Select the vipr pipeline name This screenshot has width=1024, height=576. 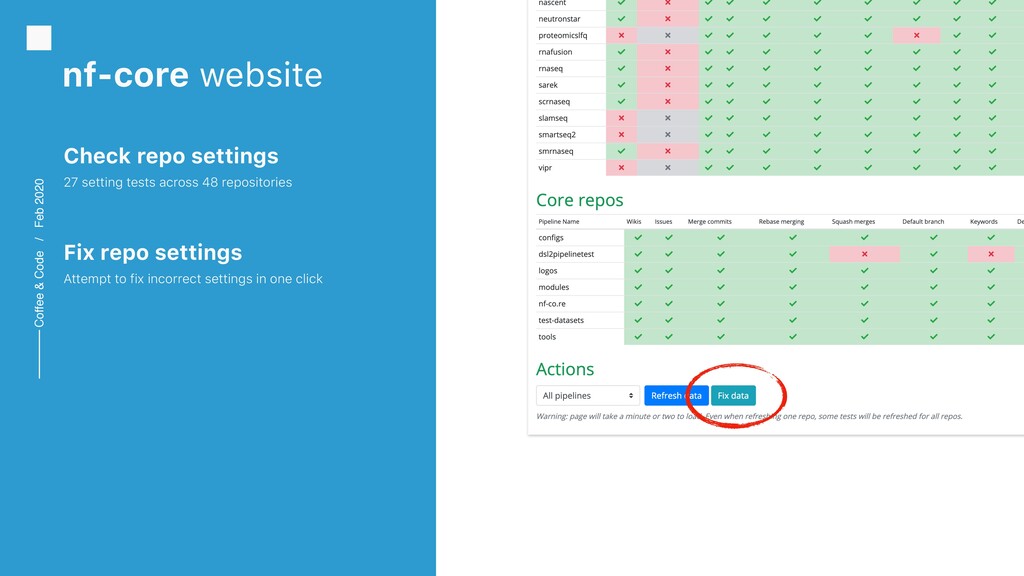point(545,168)
